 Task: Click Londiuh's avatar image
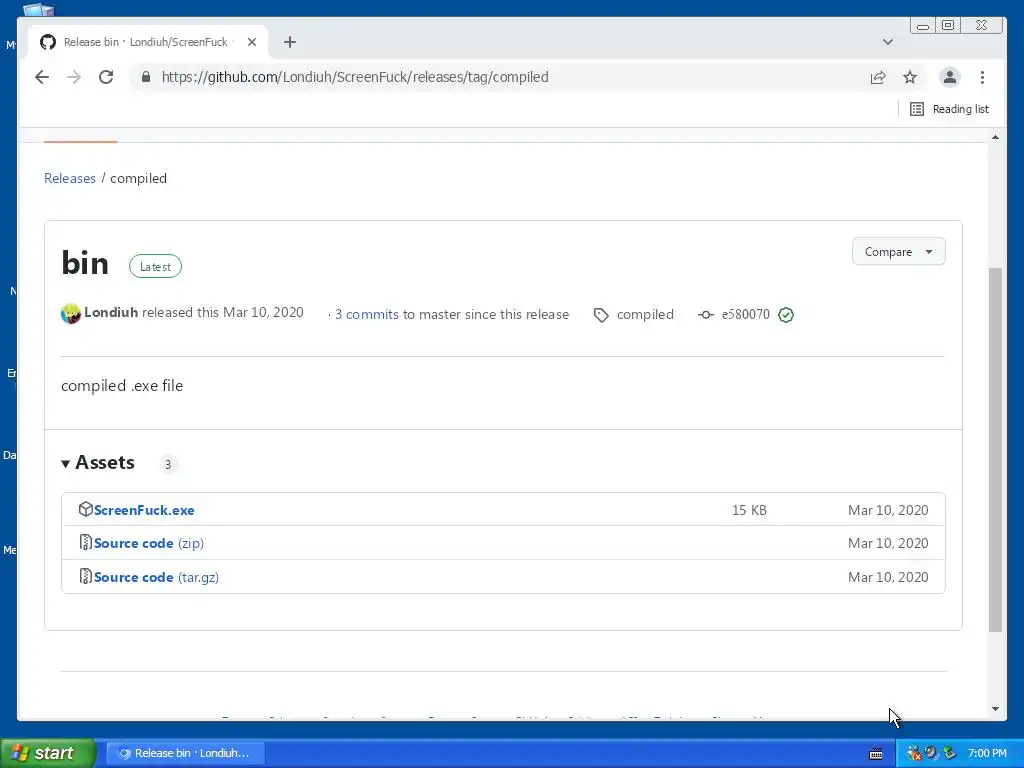71,313
